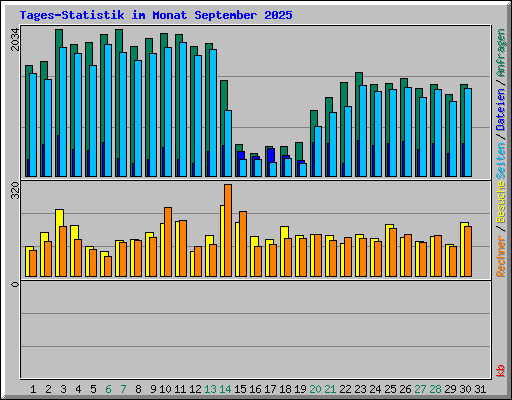Click day label '3' on the x-axis
The image size is (512, 400).
pos(63,389)
